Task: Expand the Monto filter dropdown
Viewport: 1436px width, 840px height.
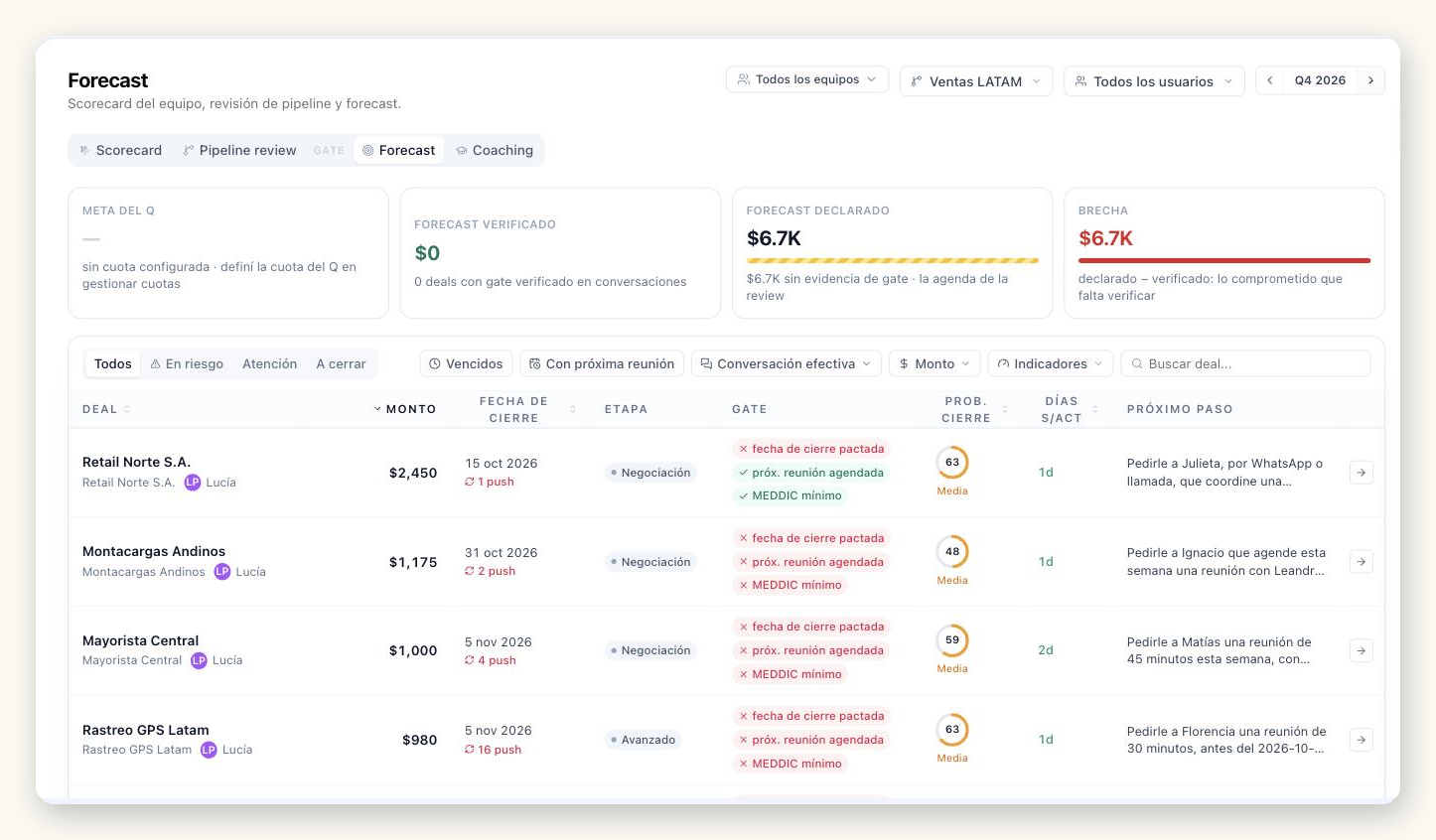Action: [x=934, y=363]
